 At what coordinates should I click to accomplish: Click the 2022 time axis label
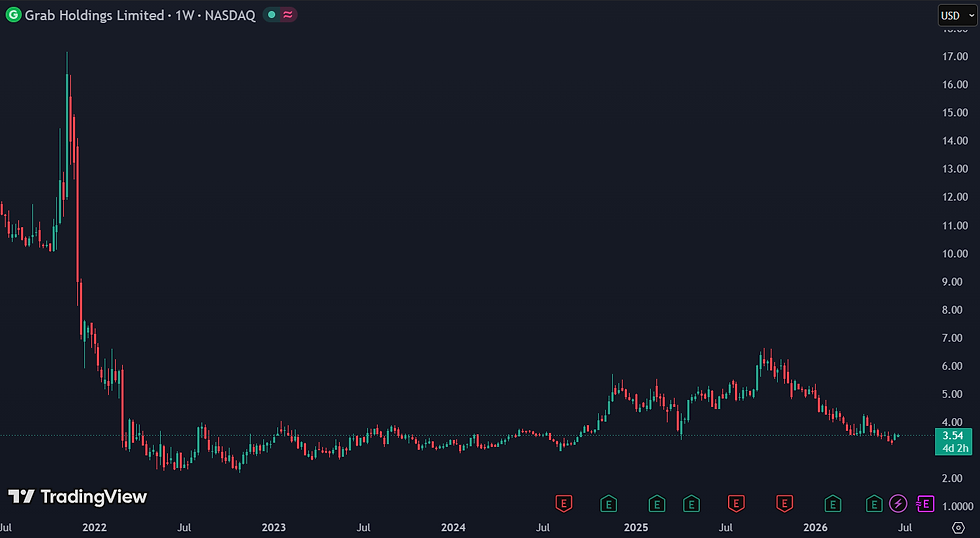[94, 528]
